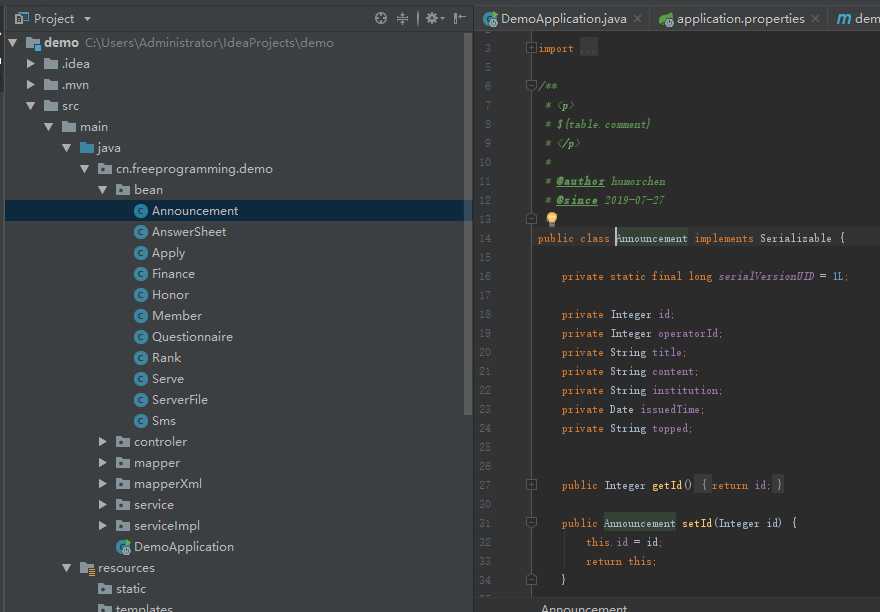Collapse the java source folder
Screen dimensions: 880x612
pyautogui.click(x=67, y=148)
